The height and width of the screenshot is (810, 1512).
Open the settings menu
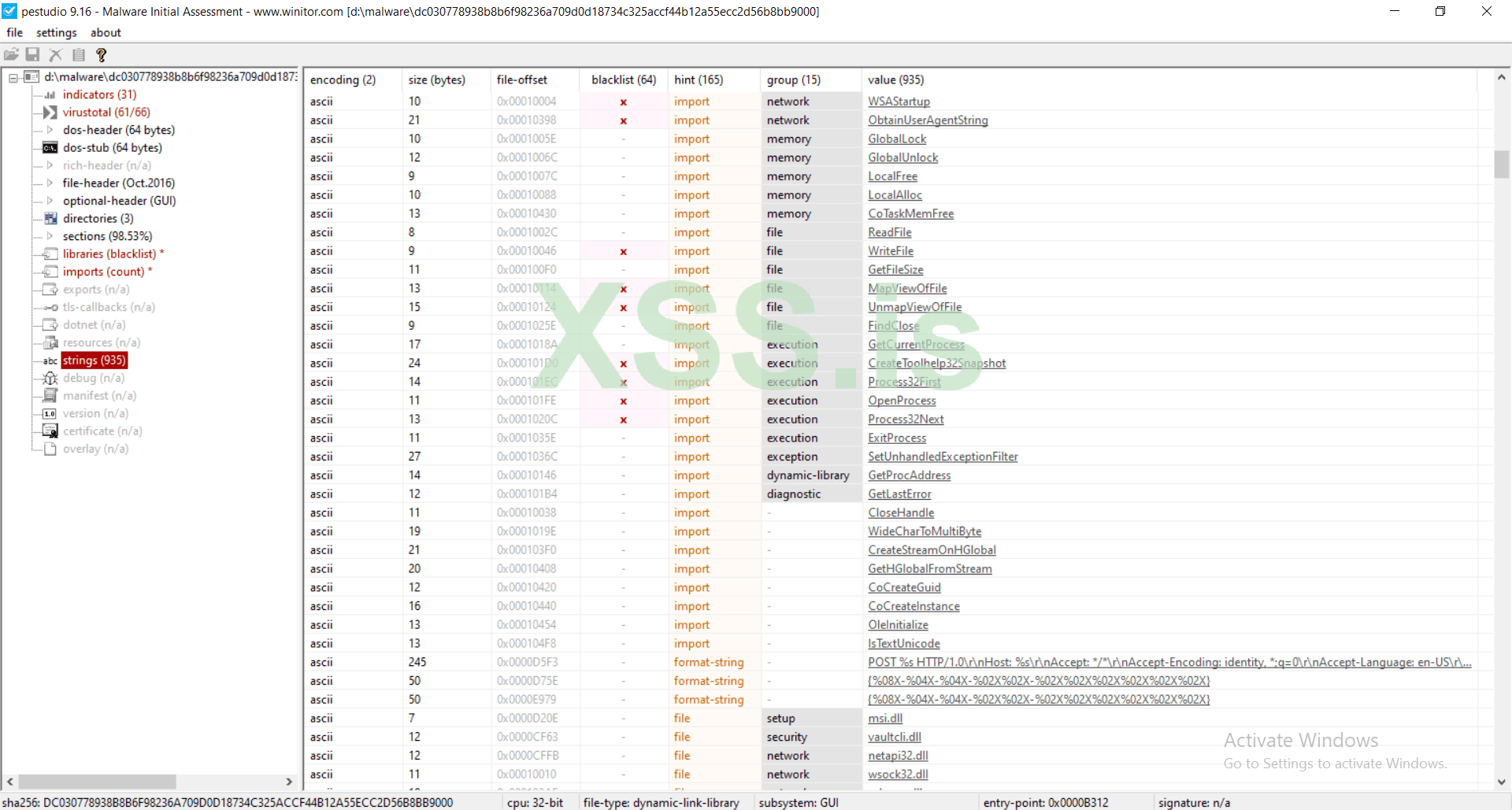(x=57, y=32)
